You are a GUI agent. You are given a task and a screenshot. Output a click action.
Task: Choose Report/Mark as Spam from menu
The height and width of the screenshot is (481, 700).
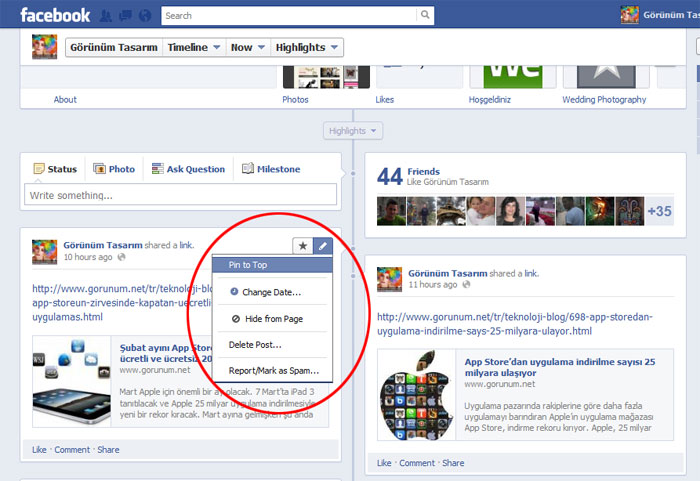click(272, 371)
